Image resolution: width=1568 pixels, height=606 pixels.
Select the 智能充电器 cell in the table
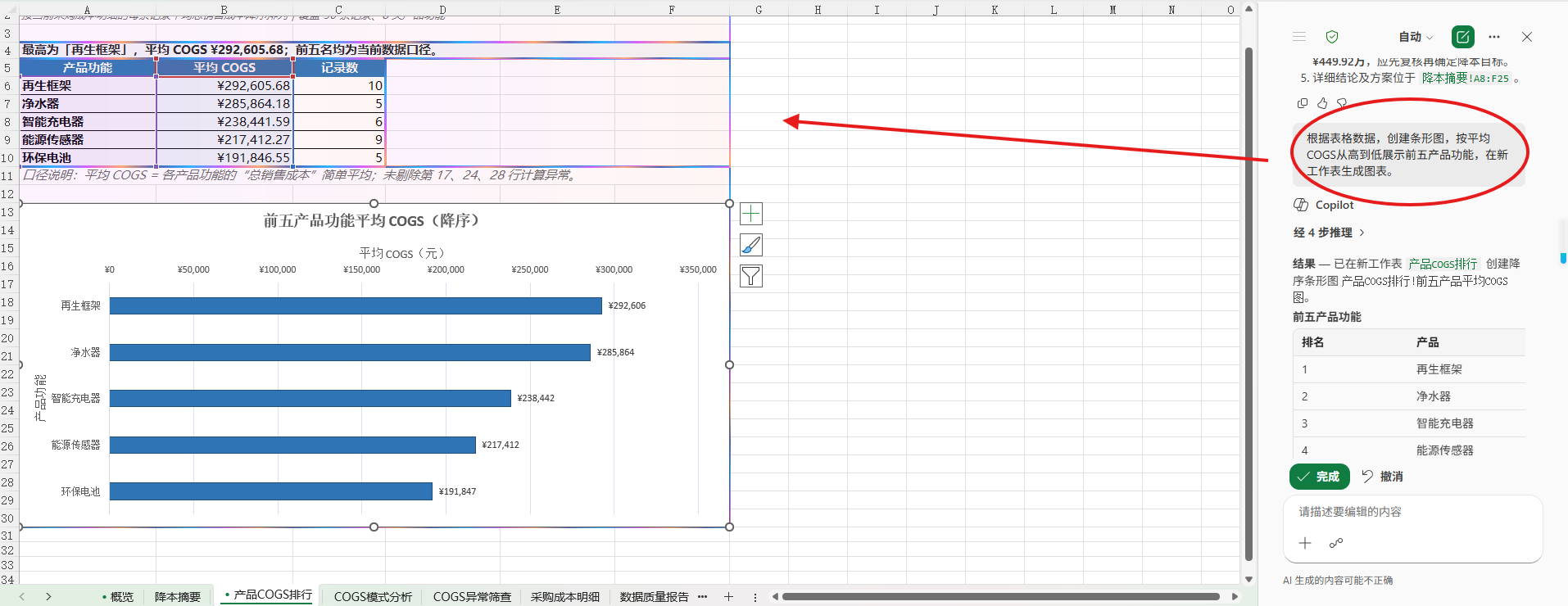[88, 122]
